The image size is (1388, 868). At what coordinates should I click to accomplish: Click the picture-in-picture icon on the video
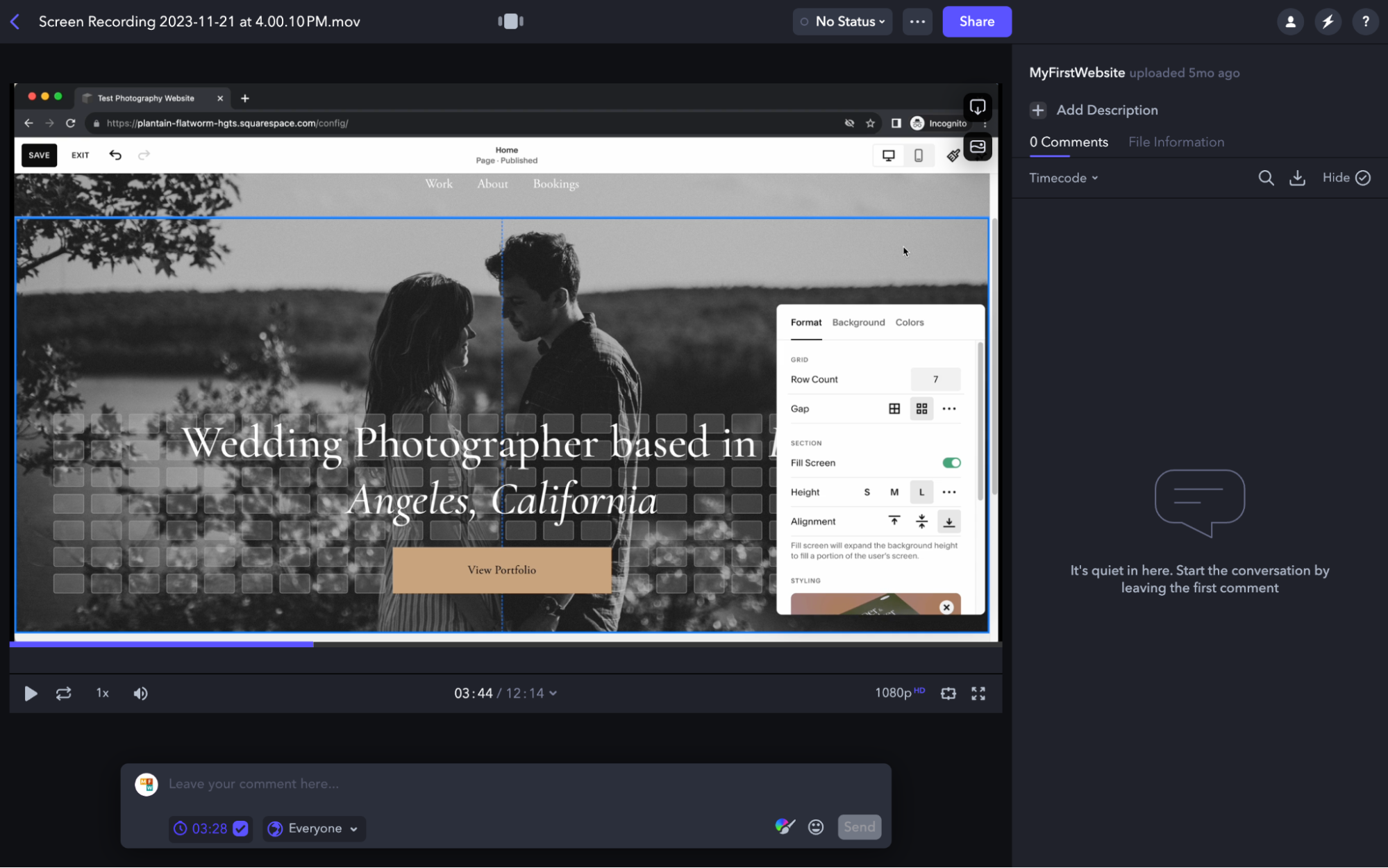tap(977, 147)
